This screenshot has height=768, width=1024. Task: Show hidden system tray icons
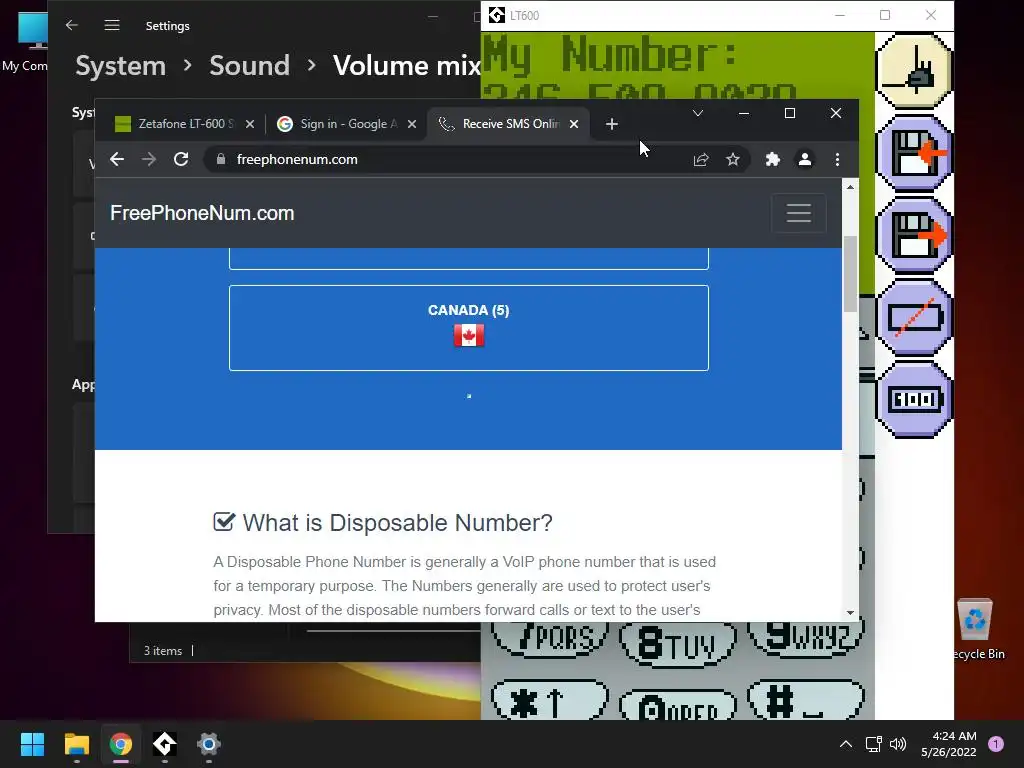(846, 744)
